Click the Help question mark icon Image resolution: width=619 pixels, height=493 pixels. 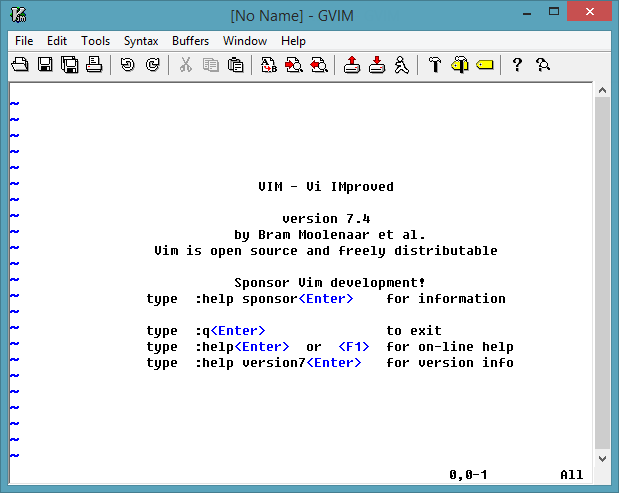(x=517, y=65)
